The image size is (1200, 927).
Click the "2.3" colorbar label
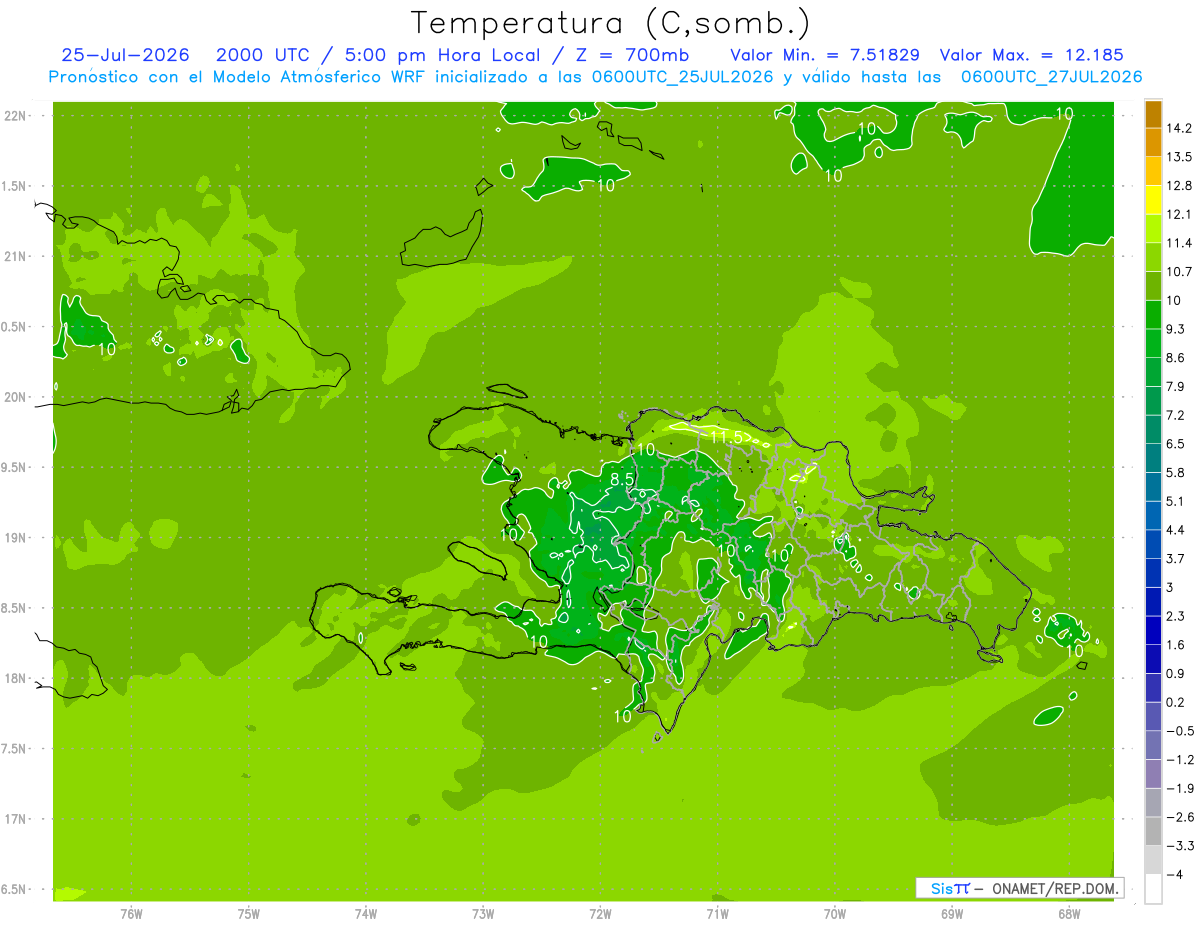click(x=1175, y=616)
